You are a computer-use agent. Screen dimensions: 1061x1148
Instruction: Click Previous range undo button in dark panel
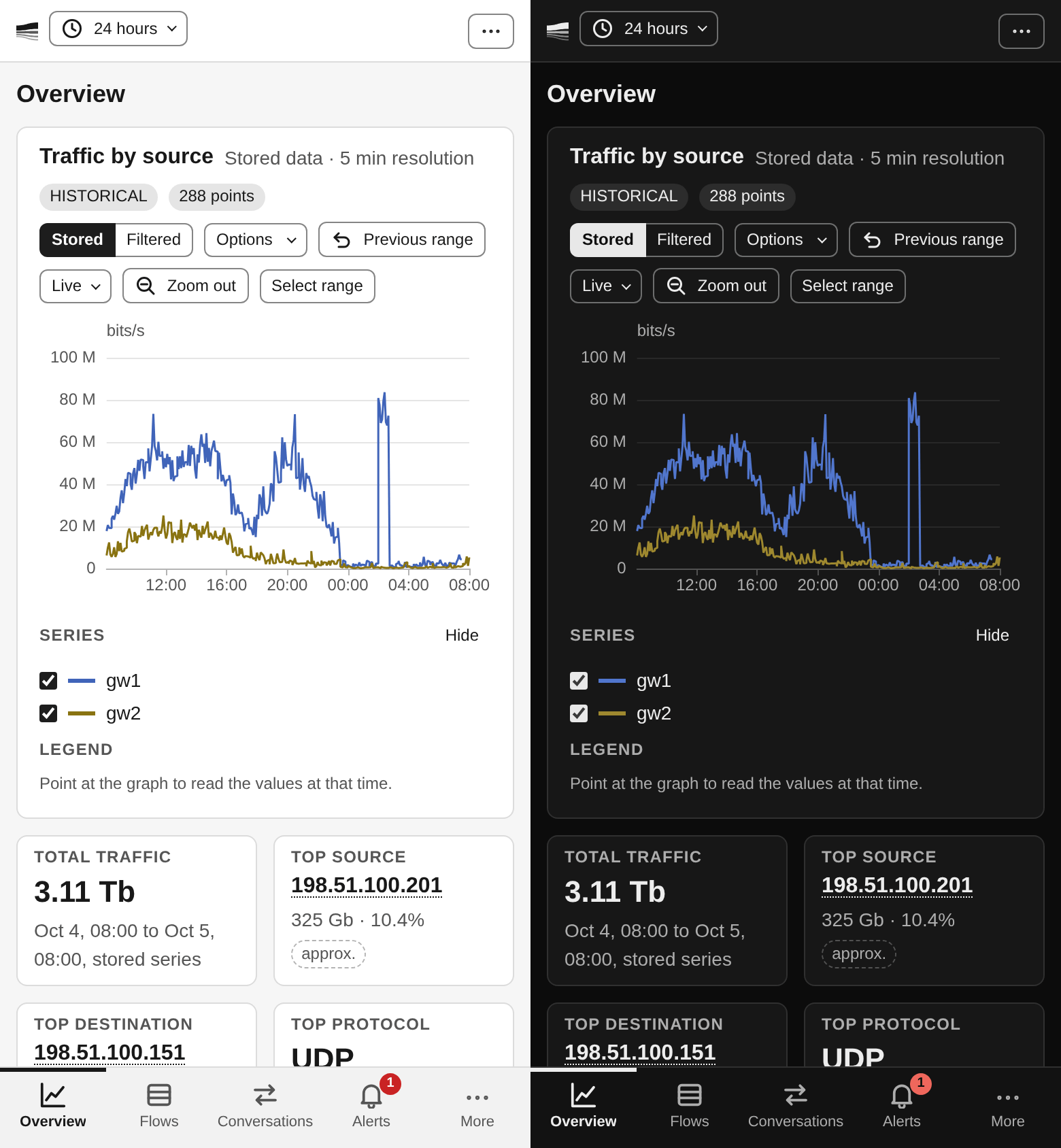932,239
